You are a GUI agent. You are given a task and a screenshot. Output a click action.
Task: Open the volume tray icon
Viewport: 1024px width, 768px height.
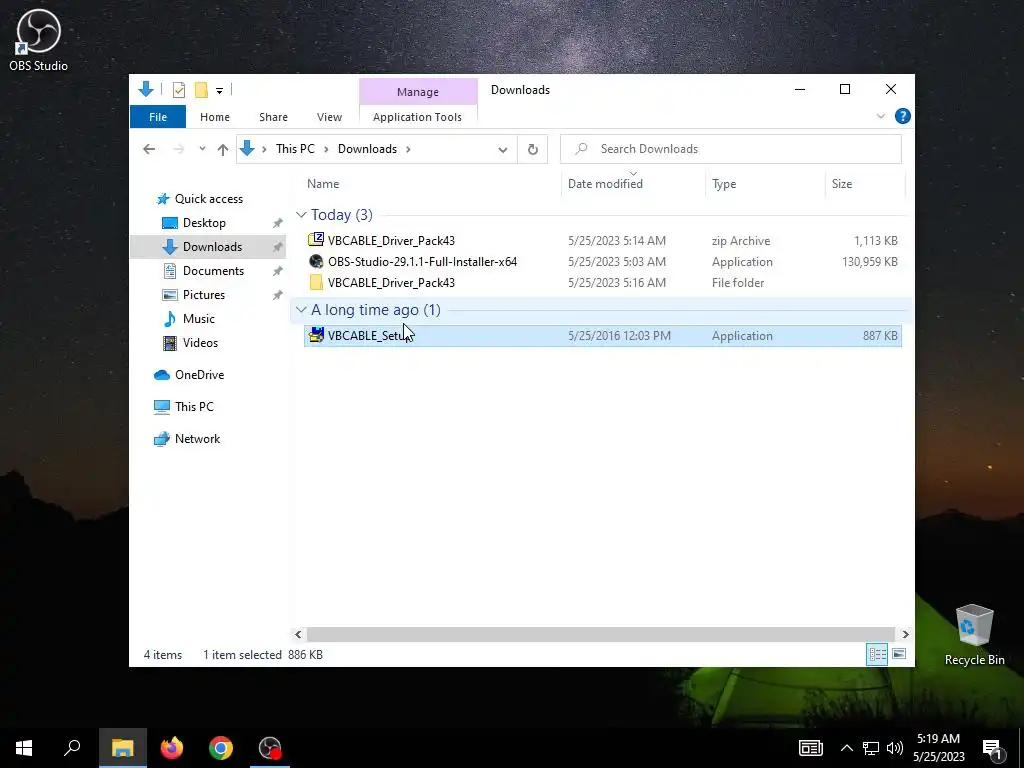click(895, 748)
